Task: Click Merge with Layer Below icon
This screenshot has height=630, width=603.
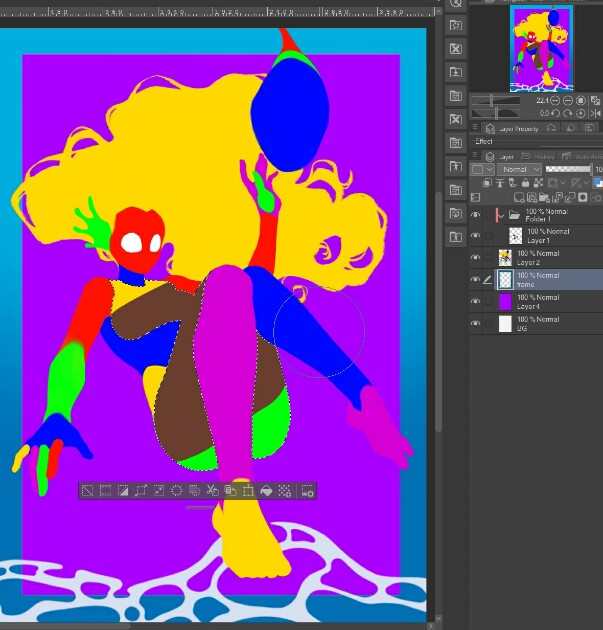Action: point(570,197)
